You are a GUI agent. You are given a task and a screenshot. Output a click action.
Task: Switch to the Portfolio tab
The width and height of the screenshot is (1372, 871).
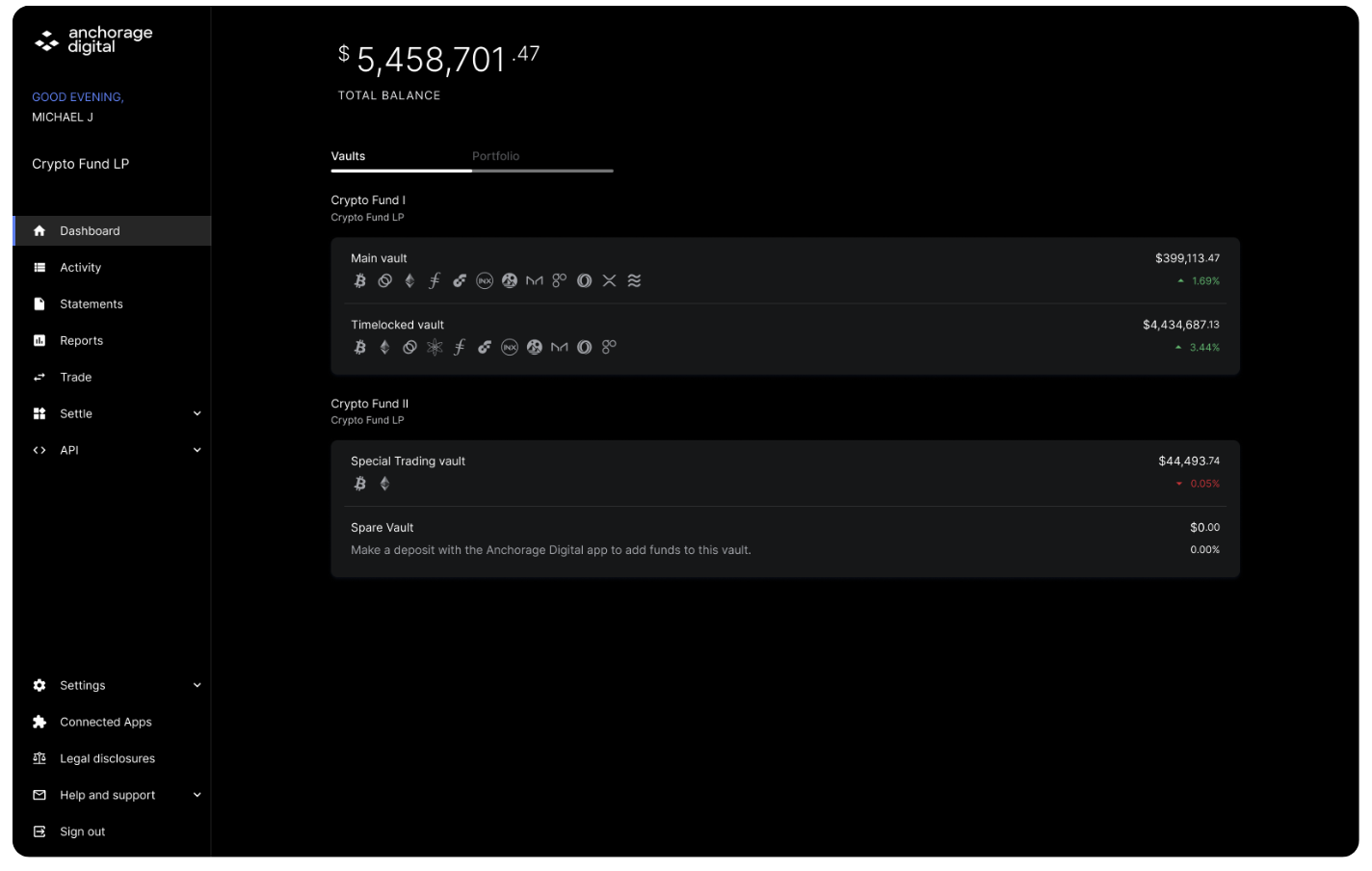coord(496,156)
